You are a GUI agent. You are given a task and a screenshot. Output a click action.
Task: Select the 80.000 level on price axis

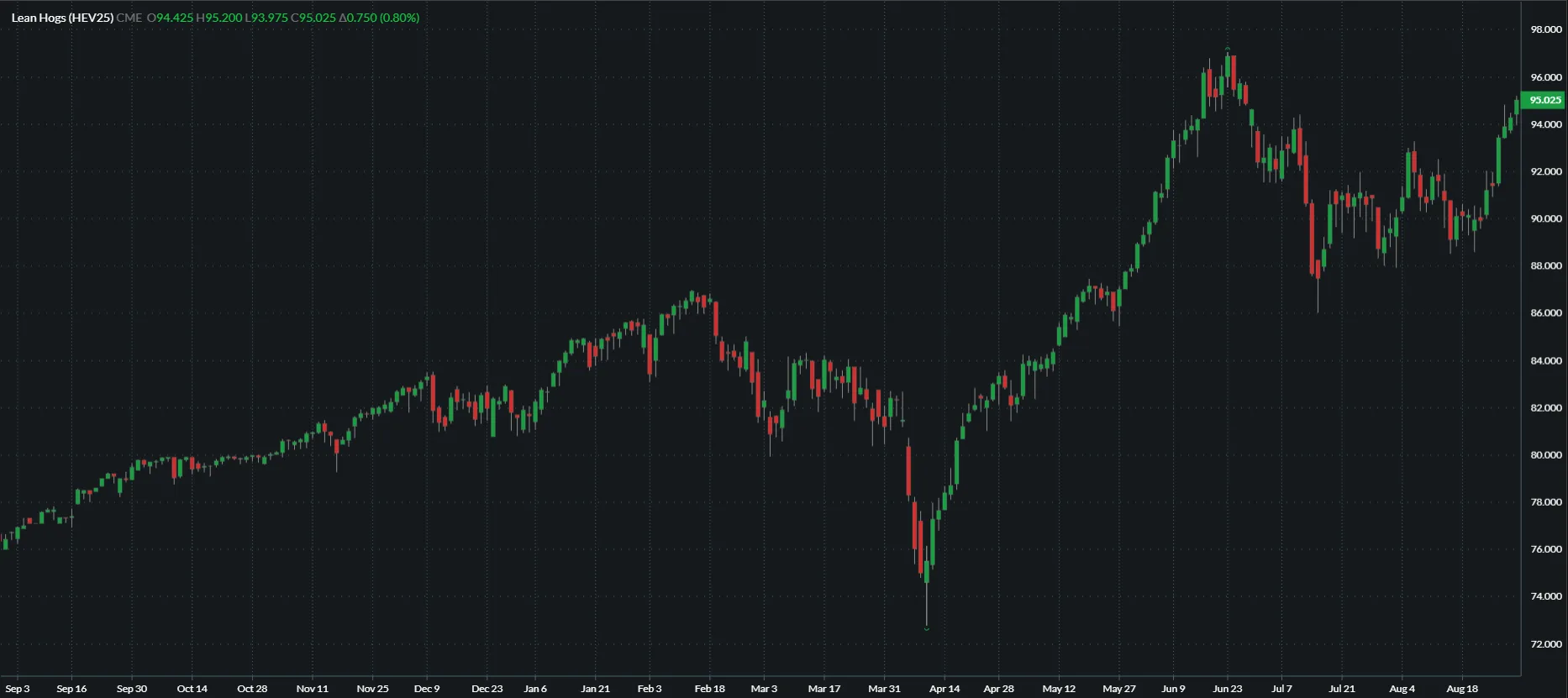pos(1546,455)
